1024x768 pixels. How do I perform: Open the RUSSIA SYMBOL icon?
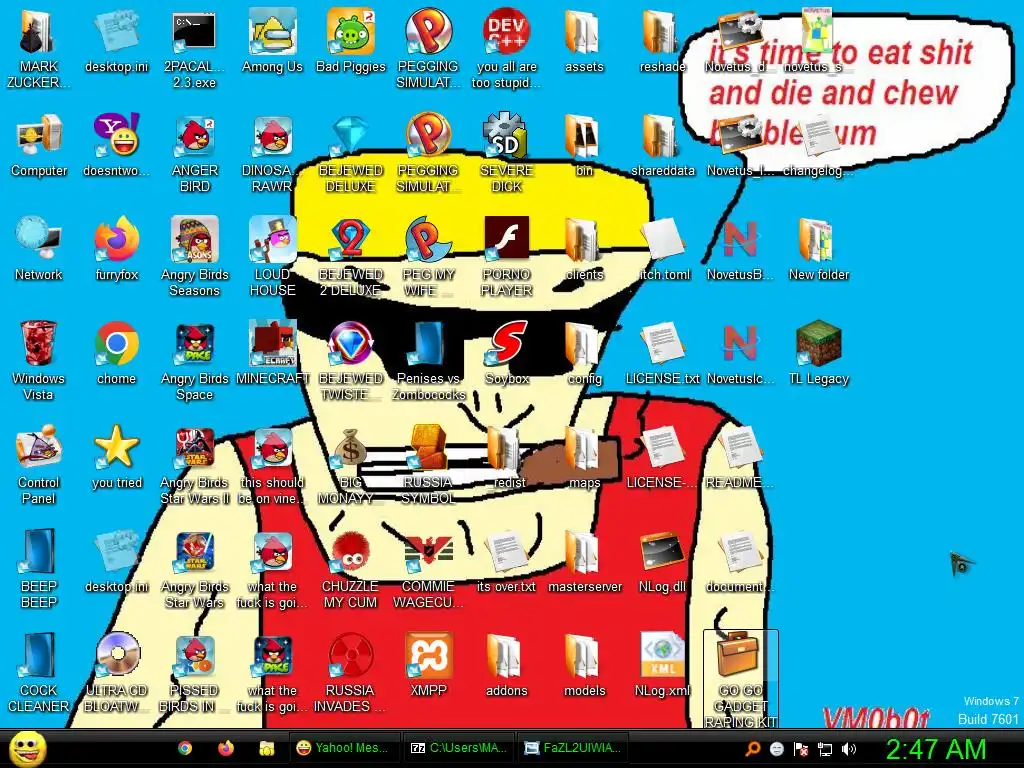428,464
